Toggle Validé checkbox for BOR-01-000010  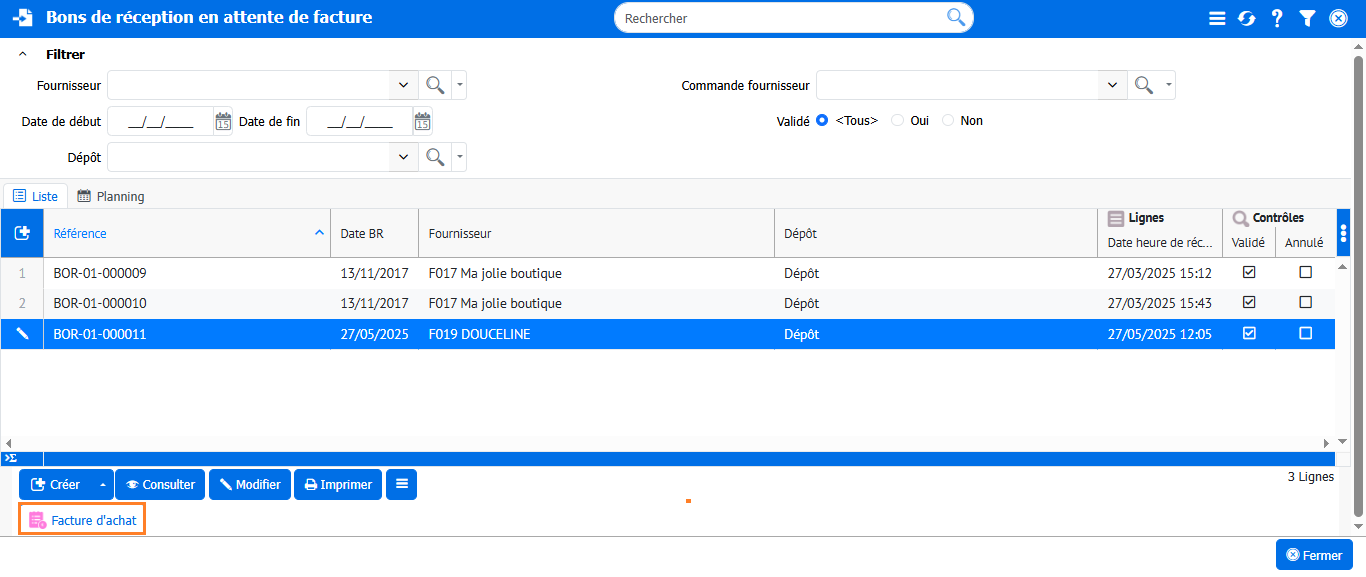pyautogui.click(x=1249, y=303)
